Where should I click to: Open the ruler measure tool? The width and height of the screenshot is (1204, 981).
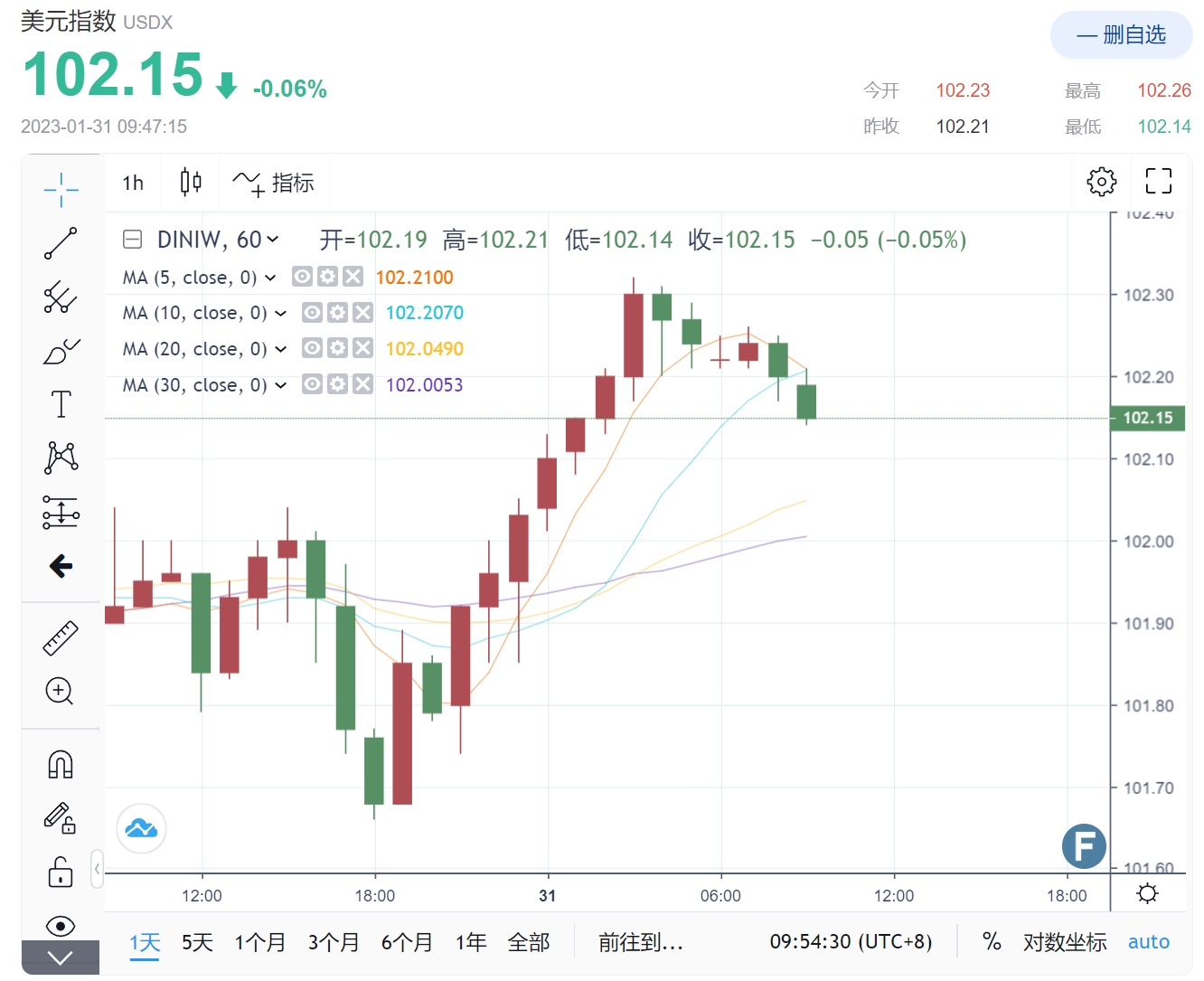(x=61, y=638)
